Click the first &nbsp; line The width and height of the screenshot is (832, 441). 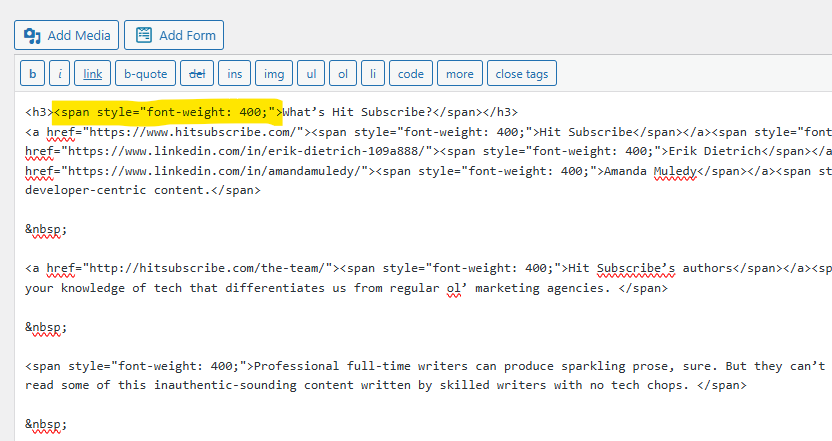click(46, 229)
